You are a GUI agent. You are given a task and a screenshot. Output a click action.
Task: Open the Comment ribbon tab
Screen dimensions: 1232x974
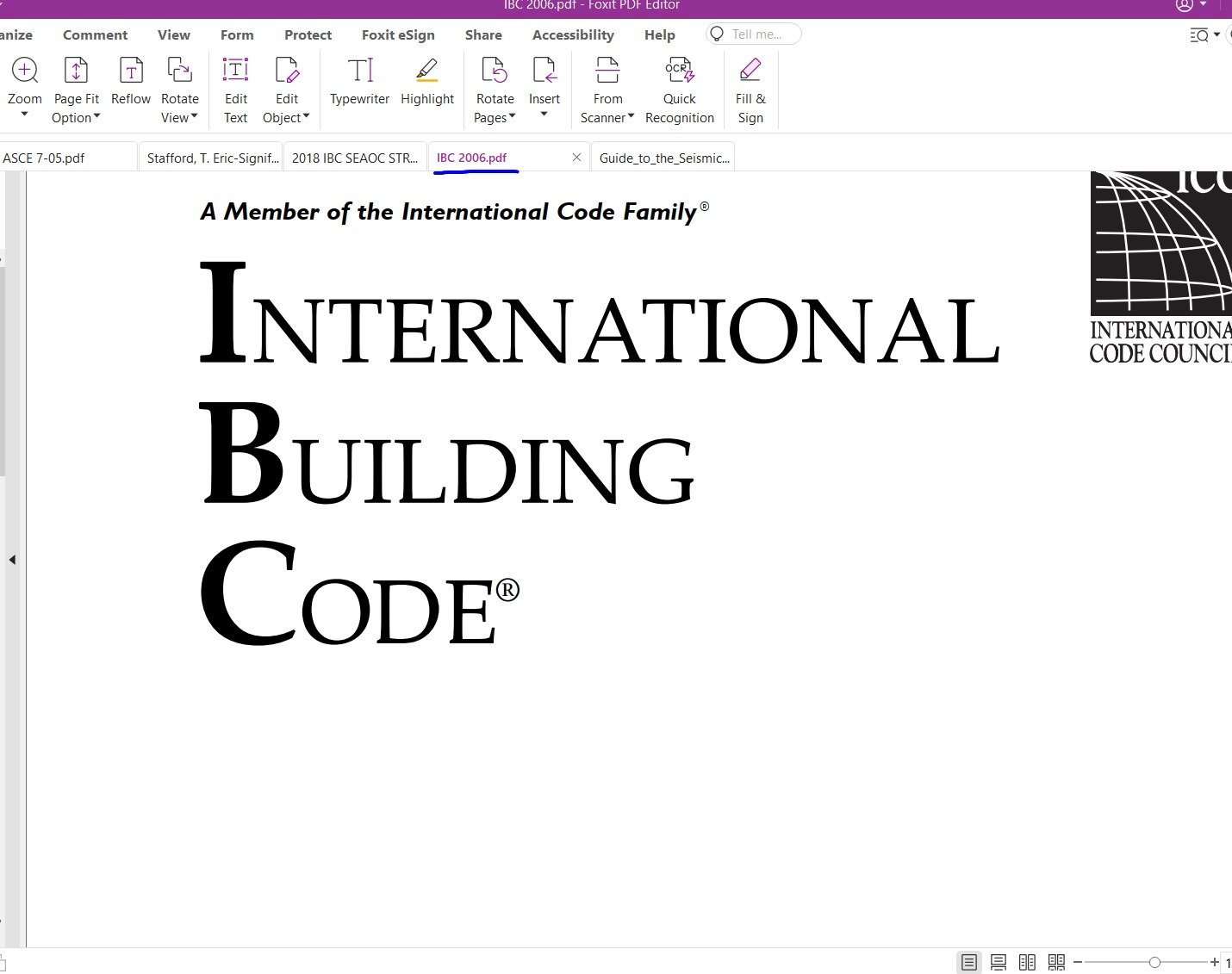click(x=95, y=35)
